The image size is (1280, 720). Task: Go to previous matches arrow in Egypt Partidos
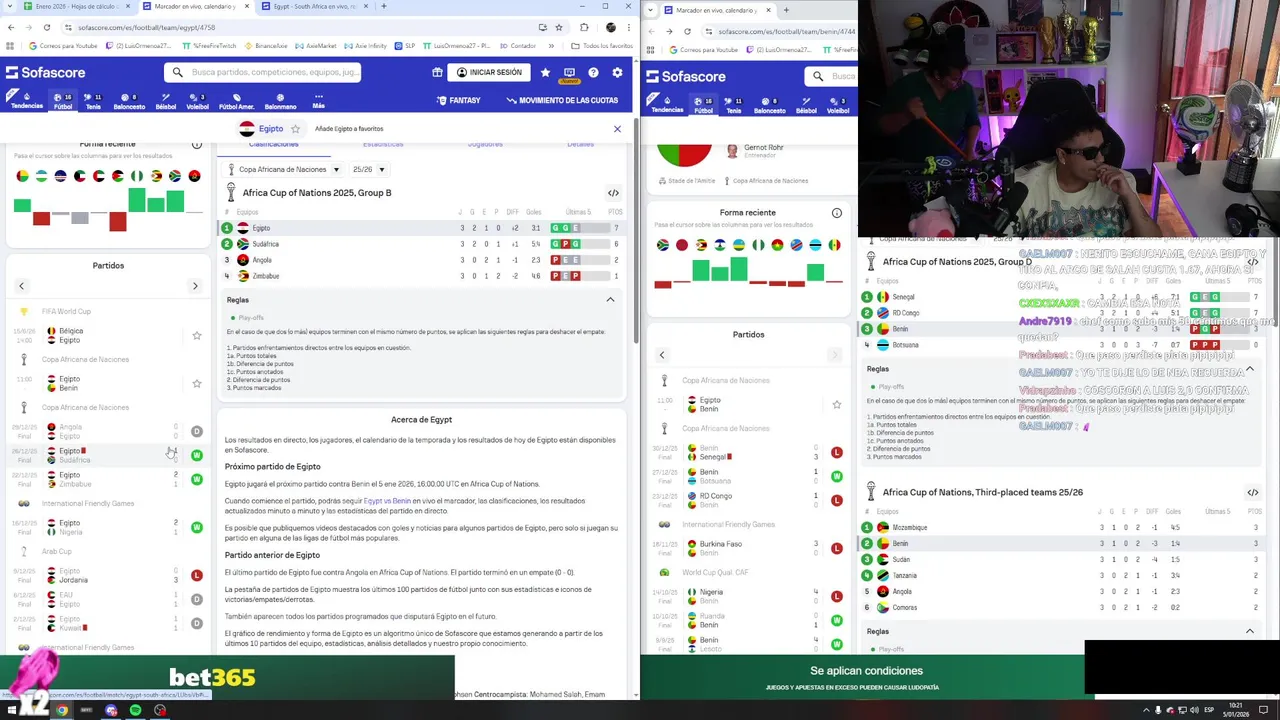(21, 286)
